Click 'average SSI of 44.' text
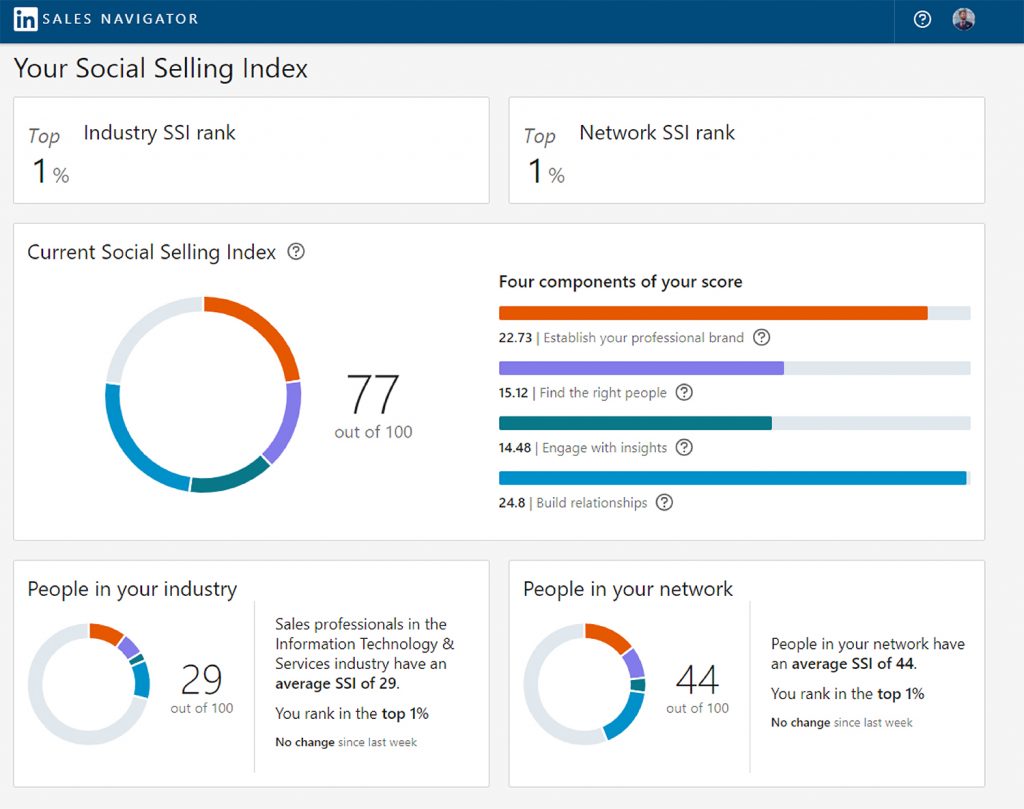The height and width of the screenshot is (809, 1024). 854,664
